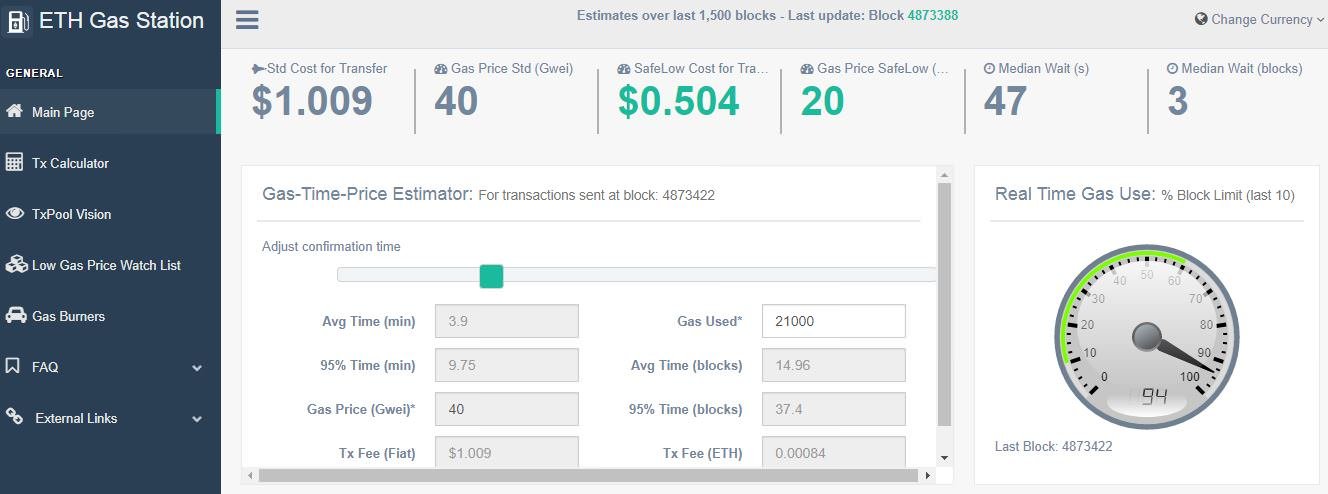Click the Gas Price (Gwei) input field

tap(507, 409)
